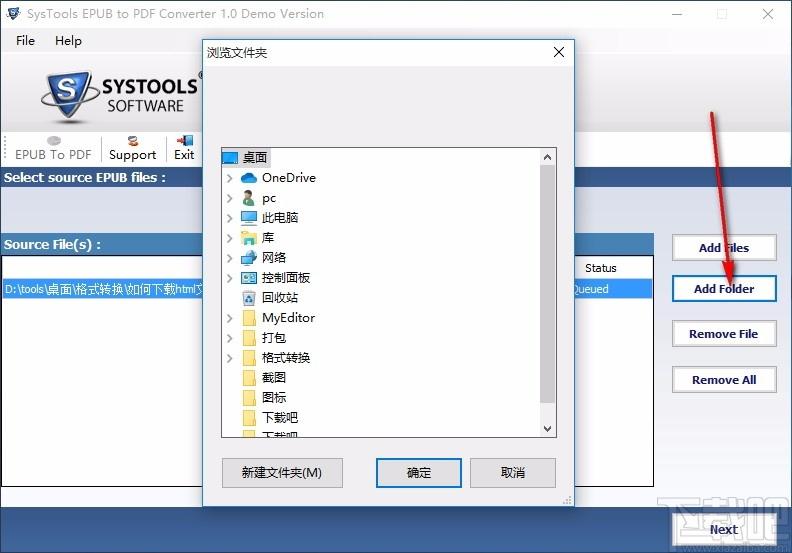Click the 控制面板 label text
792x553 pixels.
click(286, 278)
